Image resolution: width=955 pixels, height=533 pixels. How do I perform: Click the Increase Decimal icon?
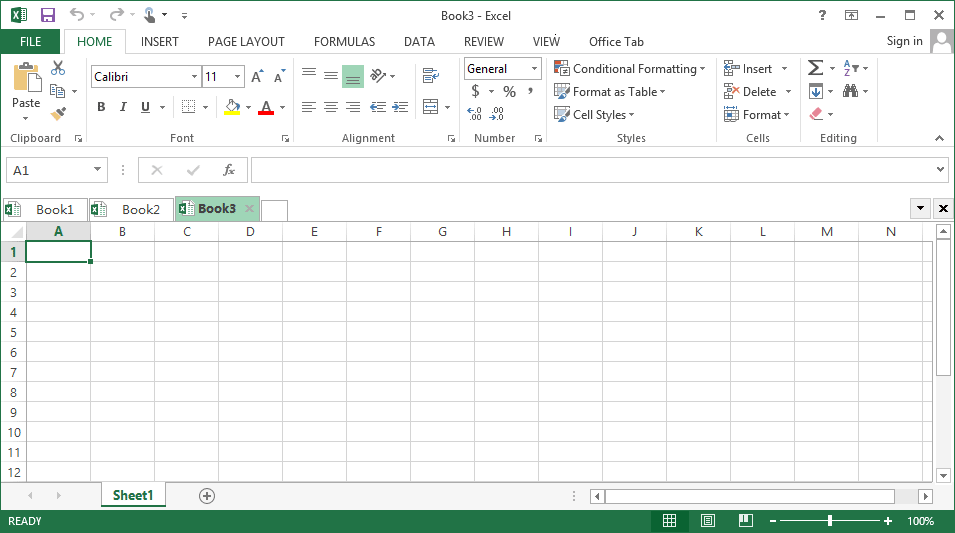tap(475, 114)
